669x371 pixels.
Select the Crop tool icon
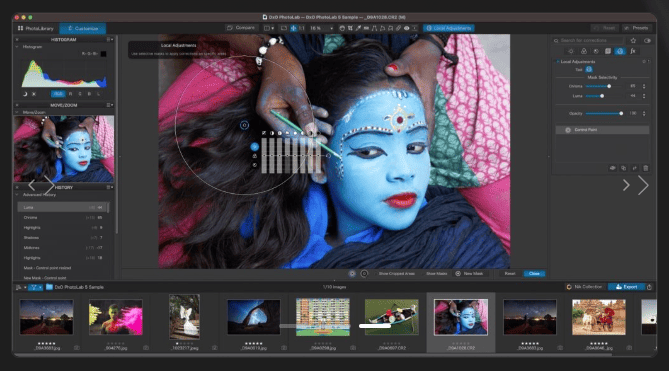point(350,28)
